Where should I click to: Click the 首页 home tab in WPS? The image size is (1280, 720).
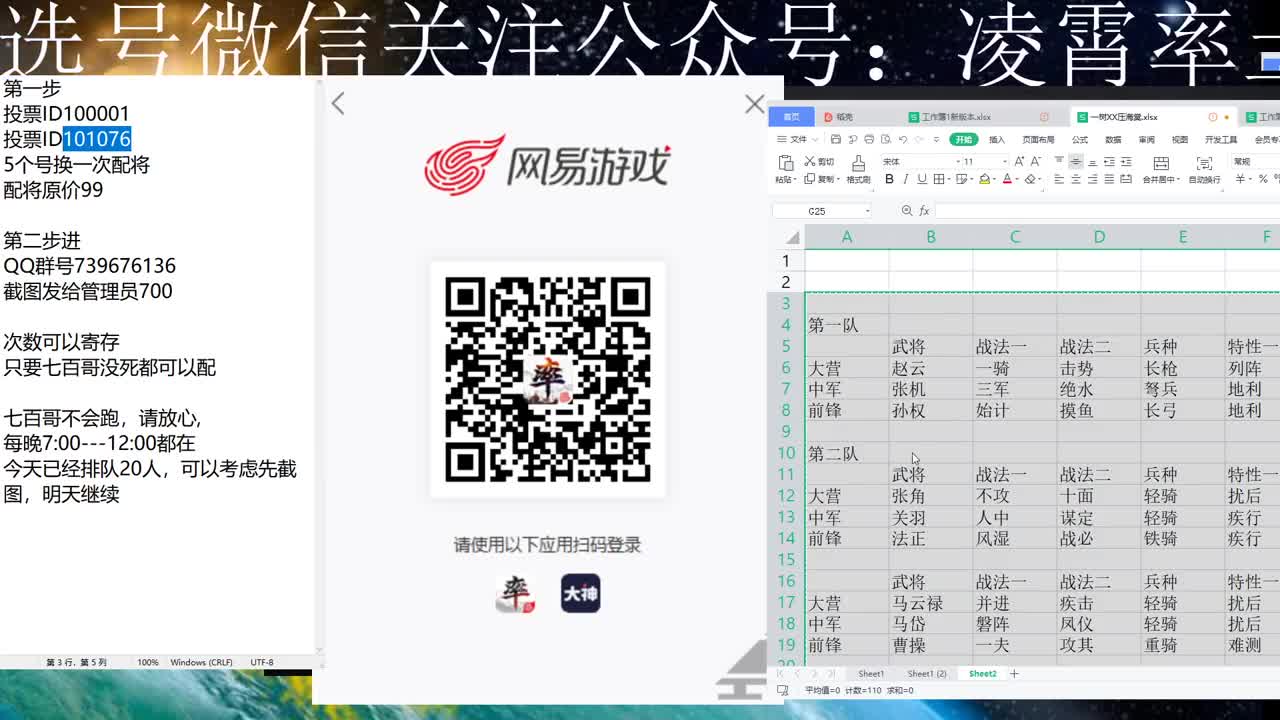[791, 117]
